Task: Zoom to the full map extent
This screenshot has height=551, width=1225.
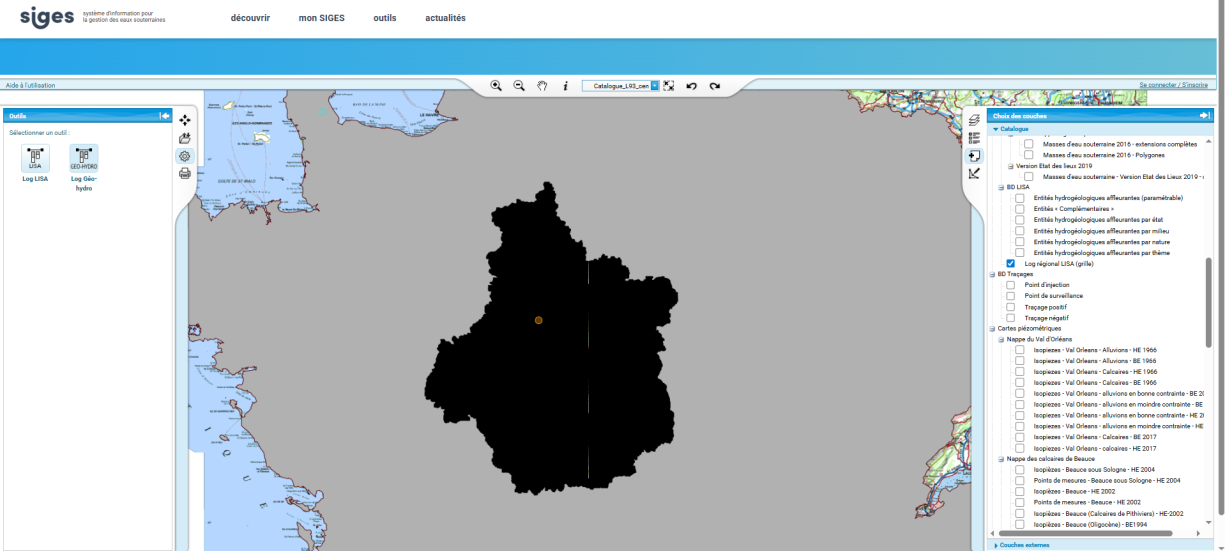Action: 669,86
